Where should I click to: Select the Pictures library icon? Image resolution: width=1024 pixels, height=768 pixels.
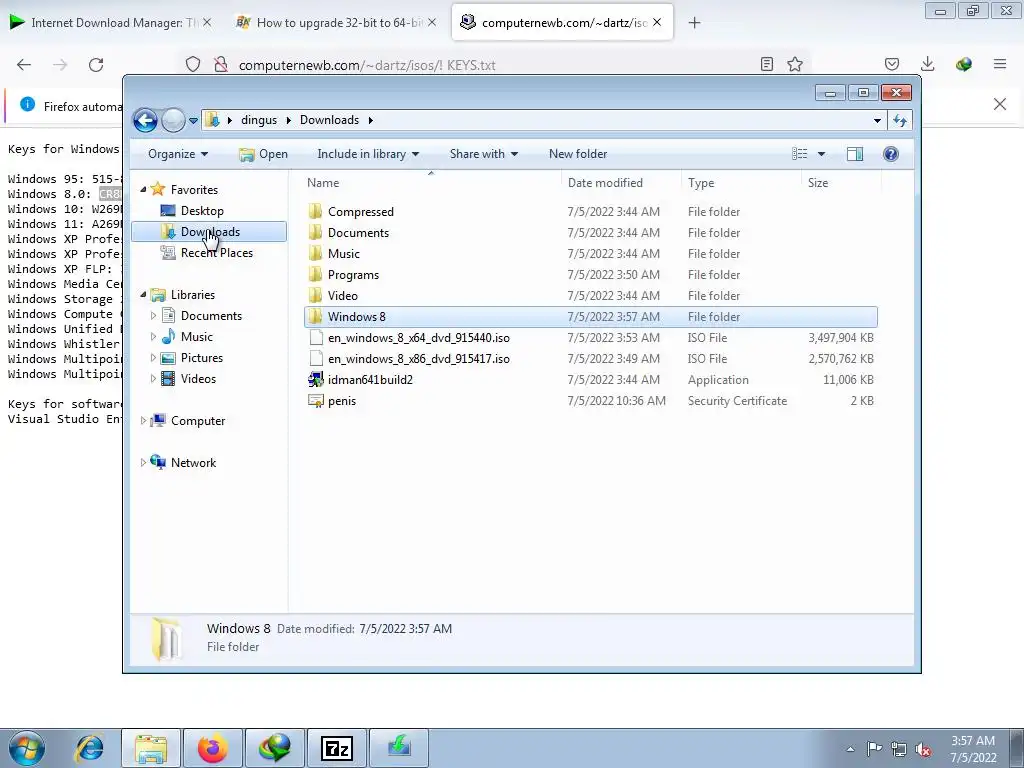click(x=168, y=358)
